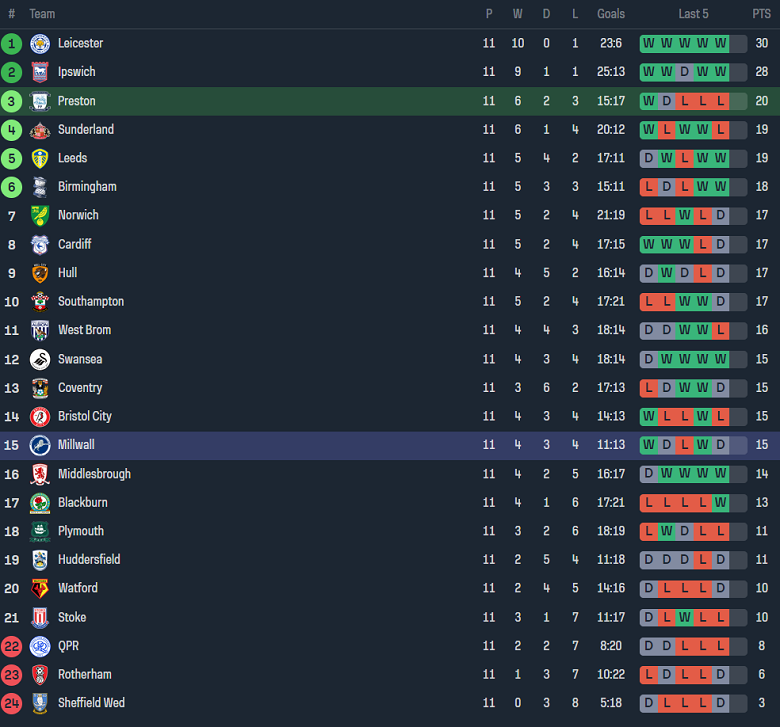Click the Sunderland club badge
The height and width of the screenshot is (727, 780).
tap(40, 129)
